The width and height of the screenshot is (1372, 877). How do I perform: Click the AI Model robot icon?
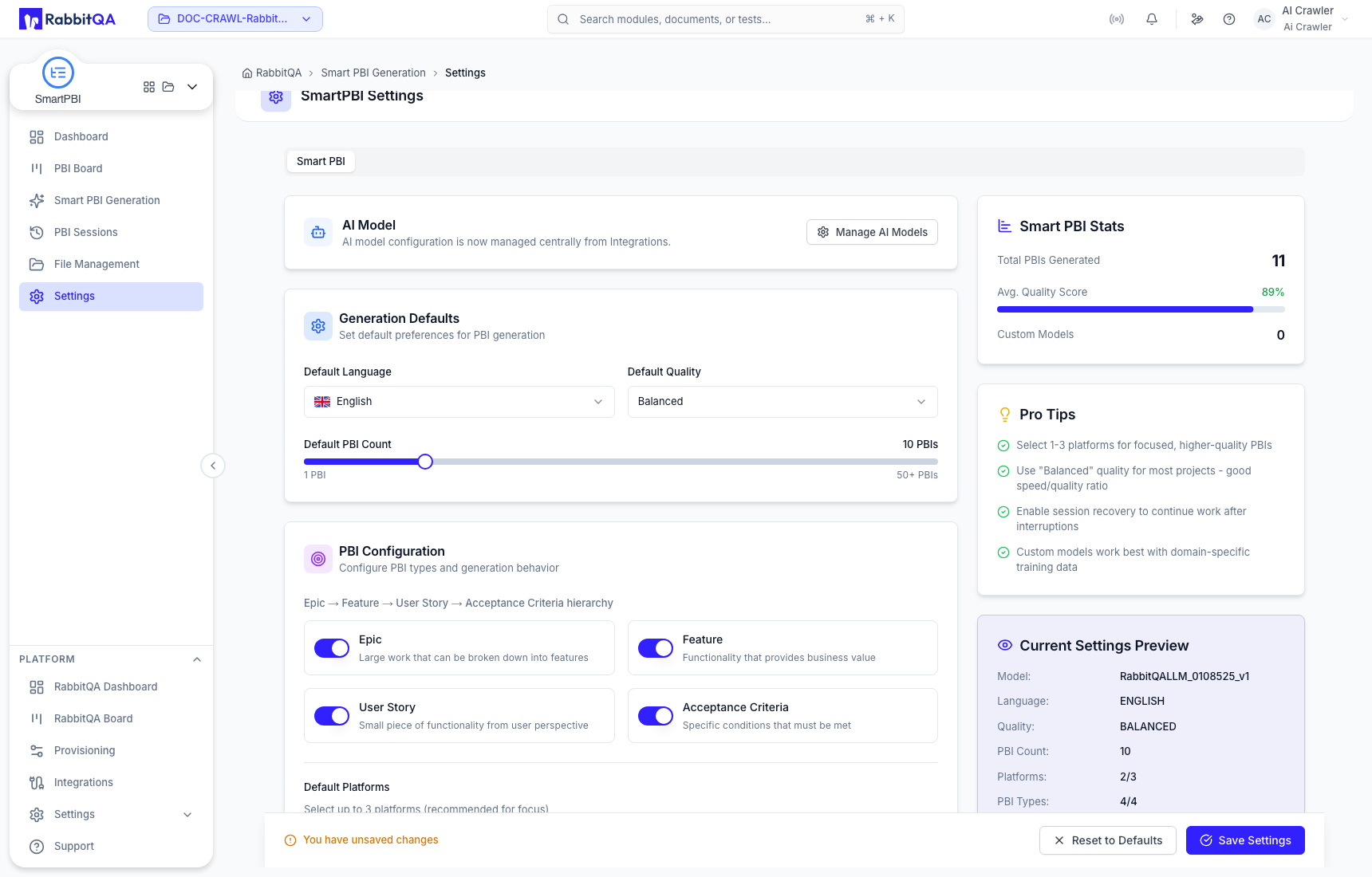tap(318, 233)
